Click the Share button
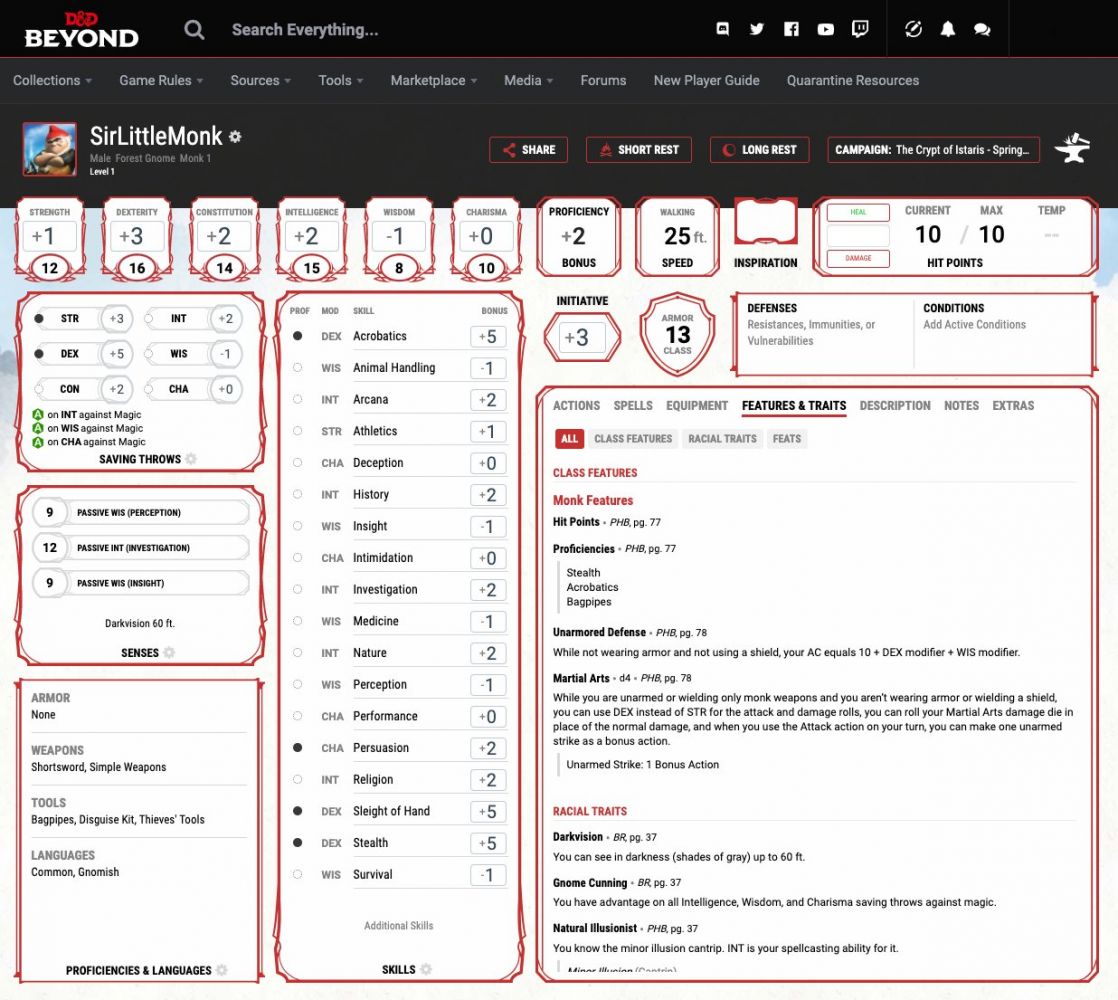 coord(528,150)
